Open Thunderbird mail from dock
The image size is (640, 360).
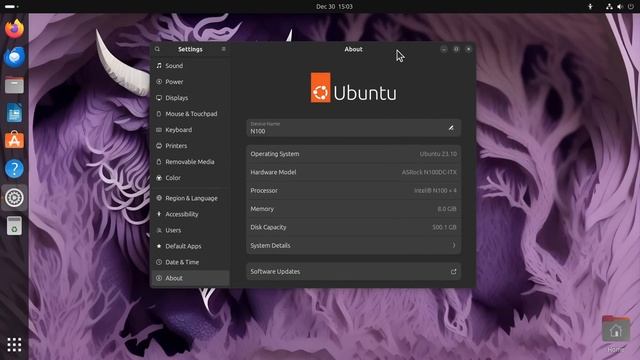point(14,57)
